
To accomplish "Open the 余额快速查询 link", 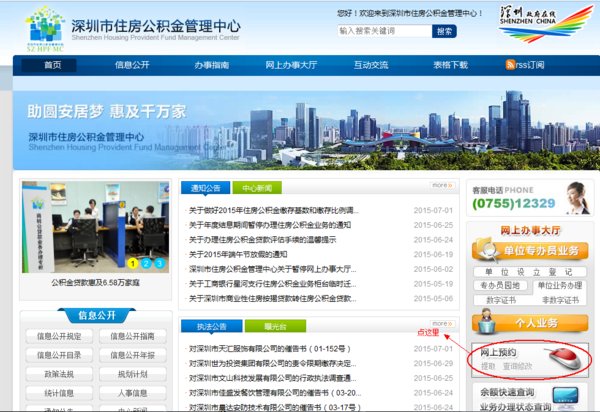I will point(507,392).
